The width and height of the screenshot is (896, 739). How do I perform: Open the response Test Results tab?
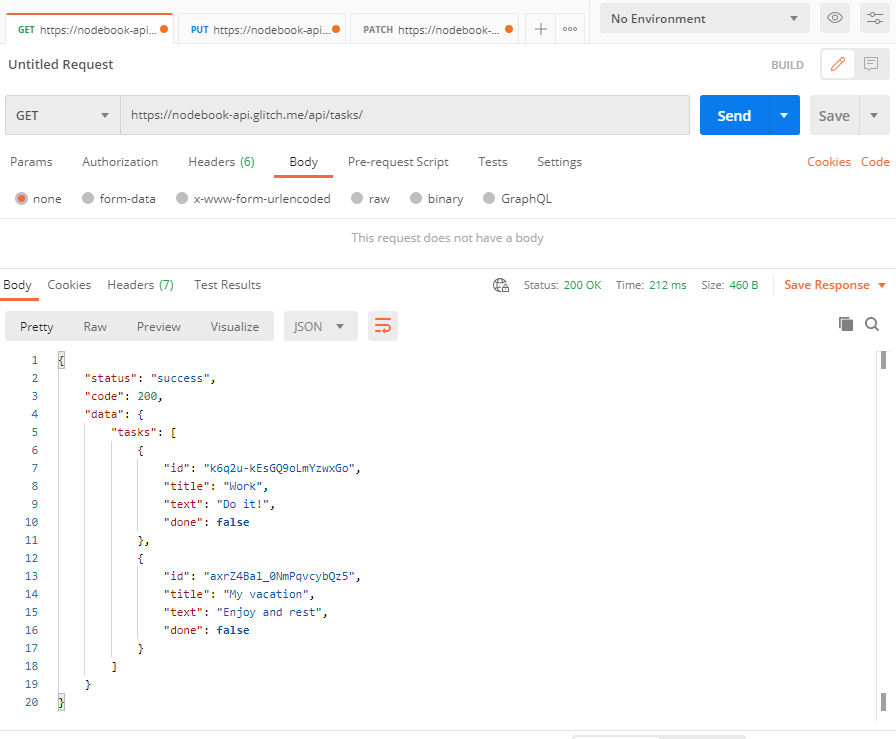pos(227,285)
